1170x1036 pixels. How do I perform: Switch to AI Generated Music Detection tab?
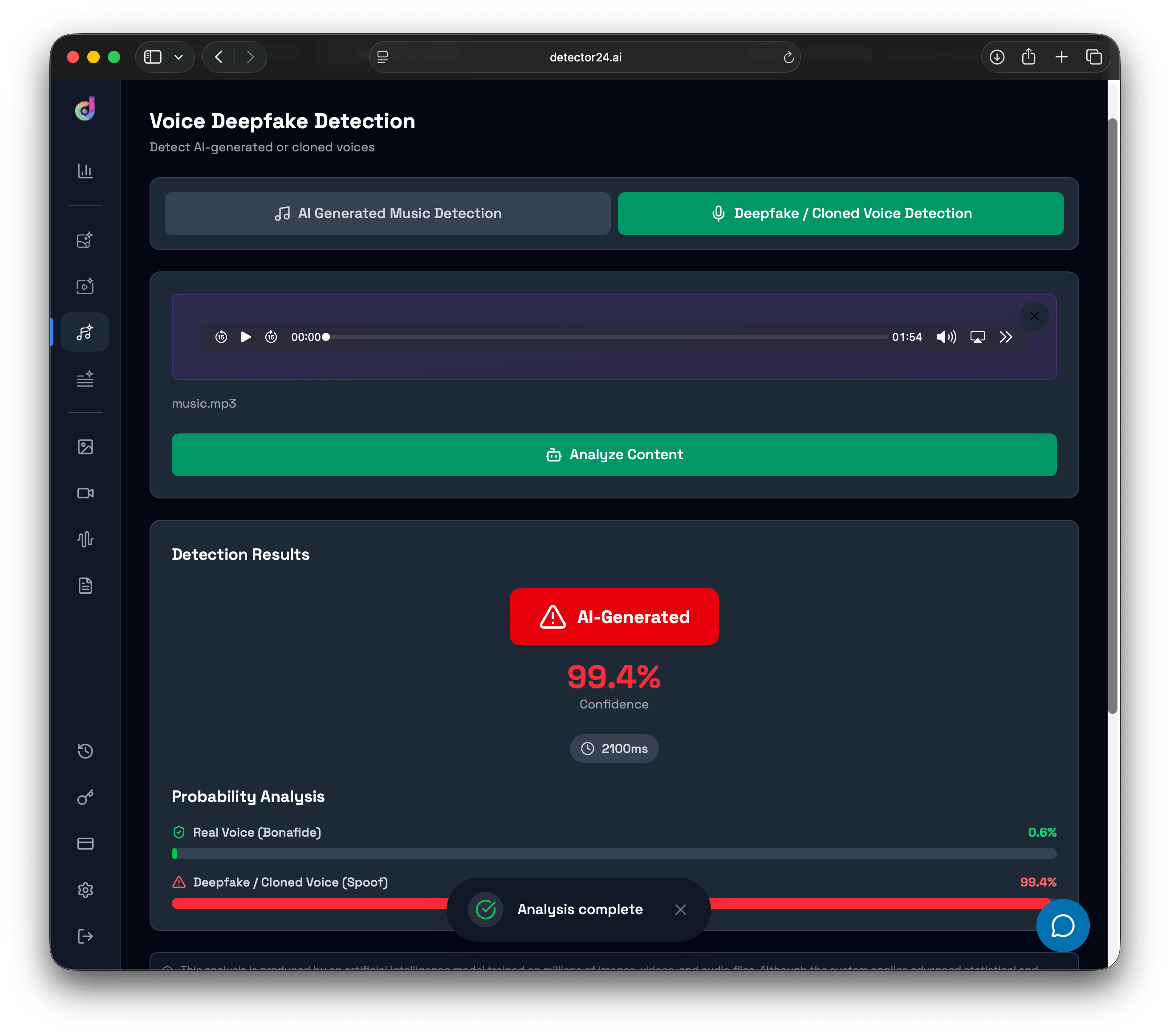click(x=387, y=213)
